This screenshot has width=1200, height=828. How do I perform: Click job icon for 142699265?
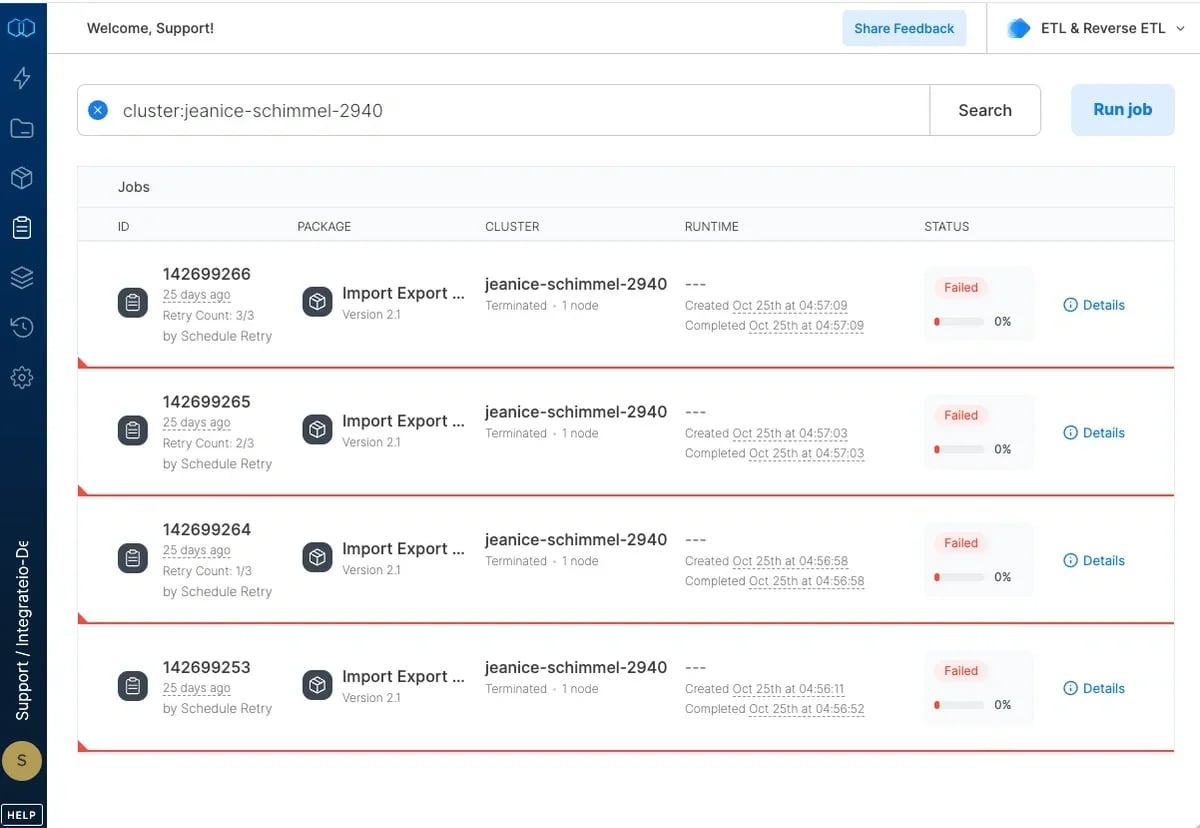[133, 431]
